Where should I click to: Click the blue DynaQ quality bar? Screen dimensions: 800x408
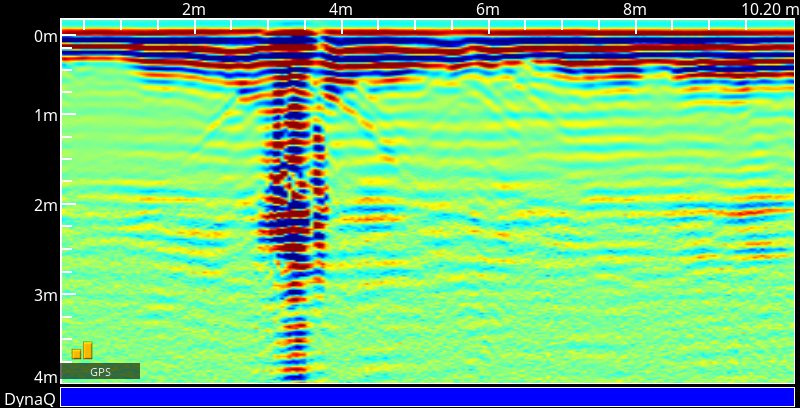coord(427,397)
